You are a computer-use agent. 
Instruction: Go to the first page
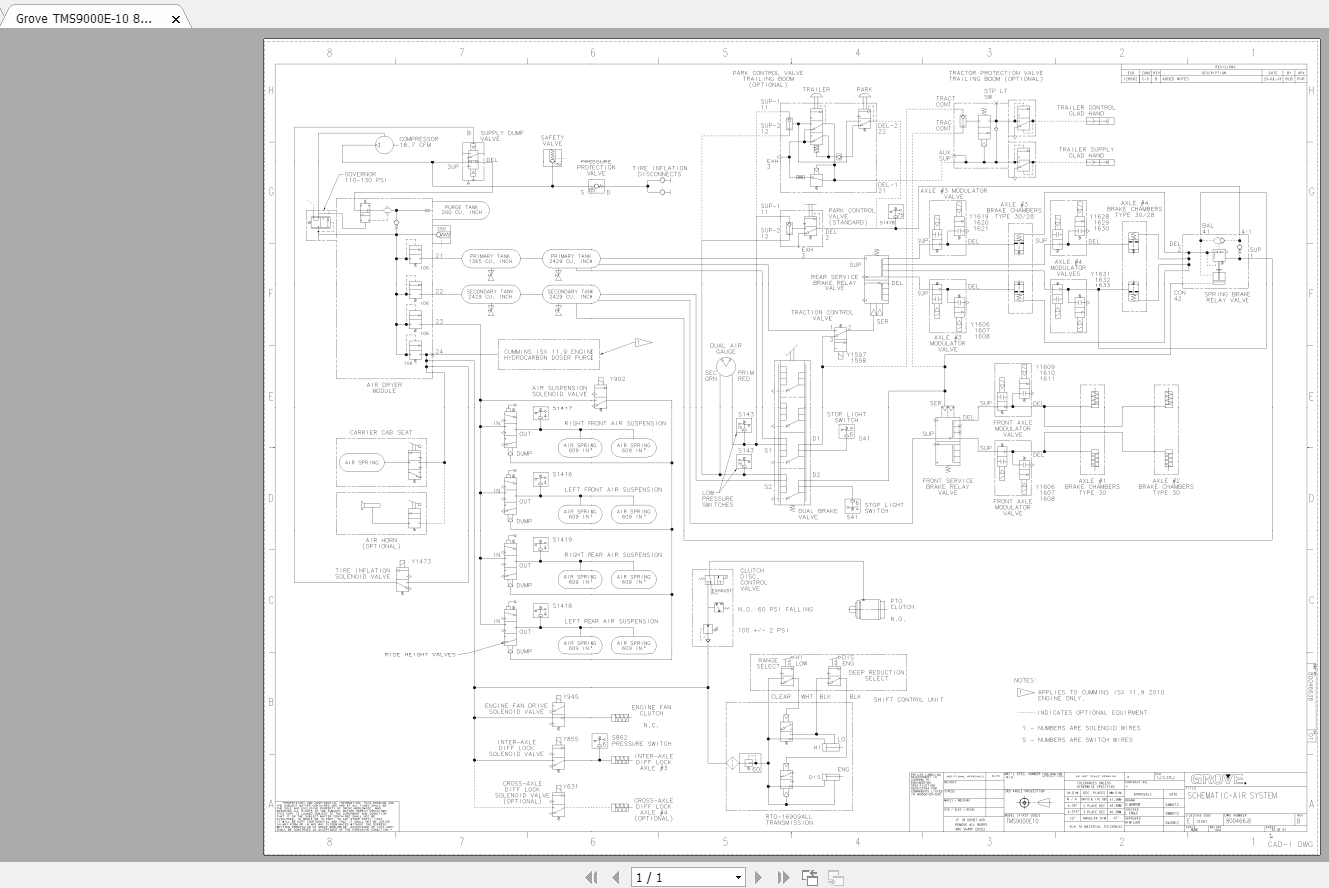point(592,877)
